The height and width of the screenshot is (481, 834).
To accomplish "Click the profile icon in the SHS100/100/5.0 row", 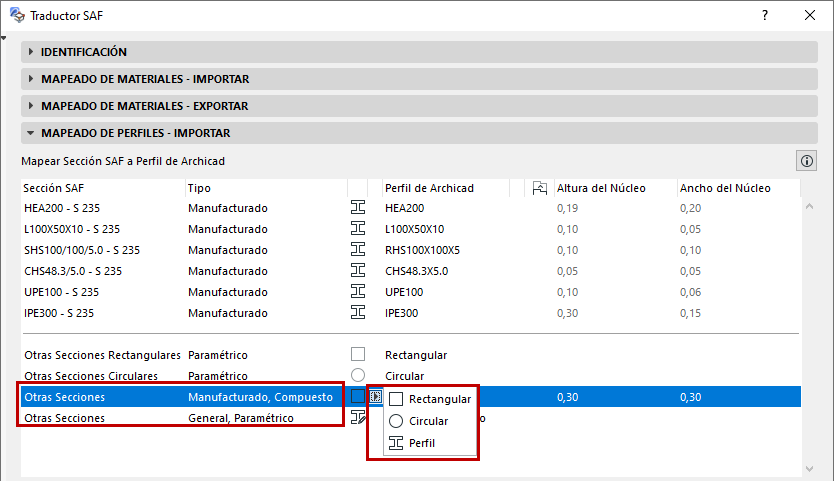I will [x=358, y=250].
